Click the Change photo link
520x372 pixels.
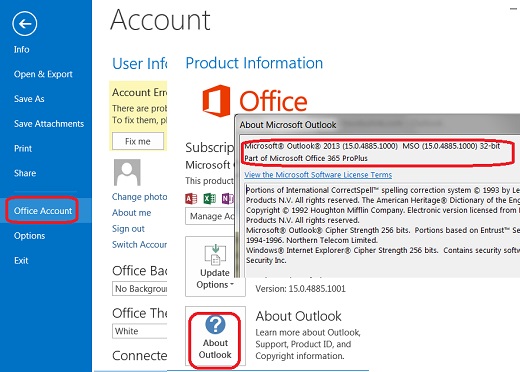click(x=139, y=197)
